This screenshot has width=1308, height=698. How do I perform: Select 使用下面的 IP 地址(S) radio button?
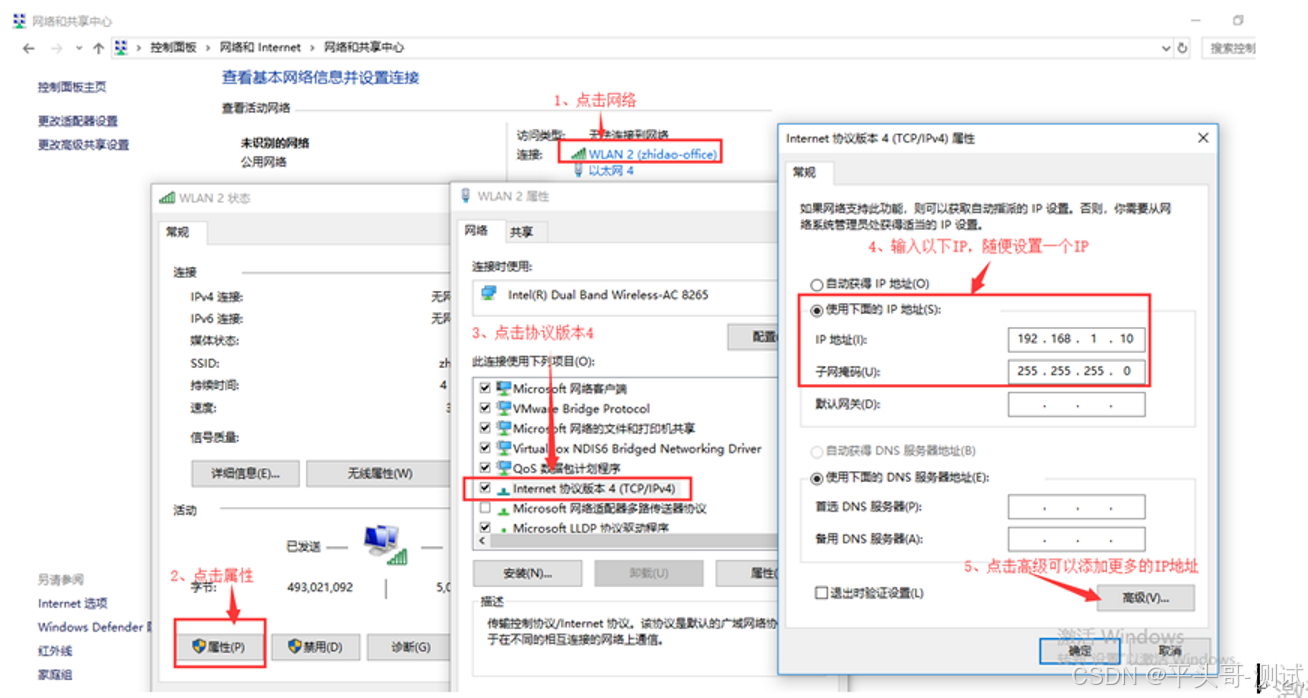817,311
